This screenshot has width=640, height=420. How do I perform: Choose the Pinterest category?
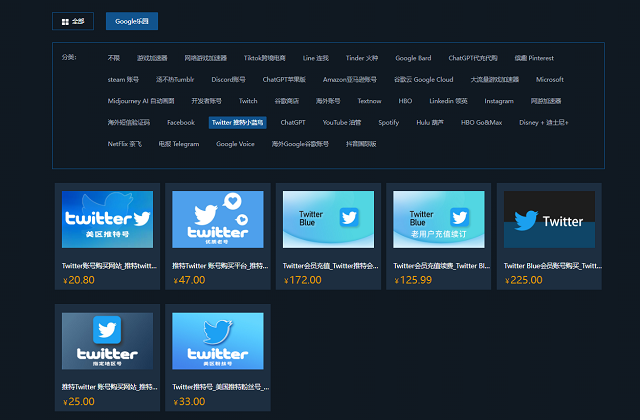pyautogui.click(x=534, y=58)
